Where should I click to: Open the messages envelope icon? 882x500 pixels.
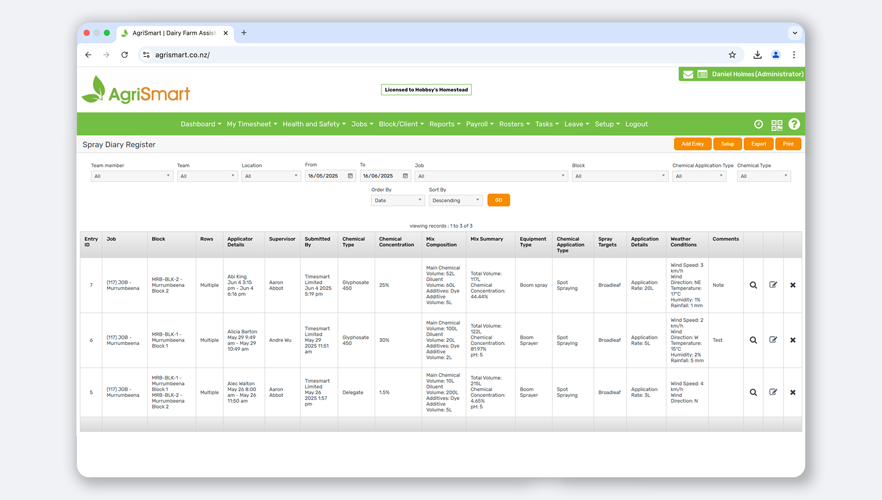pyautogui.click(x=688, y=74)
